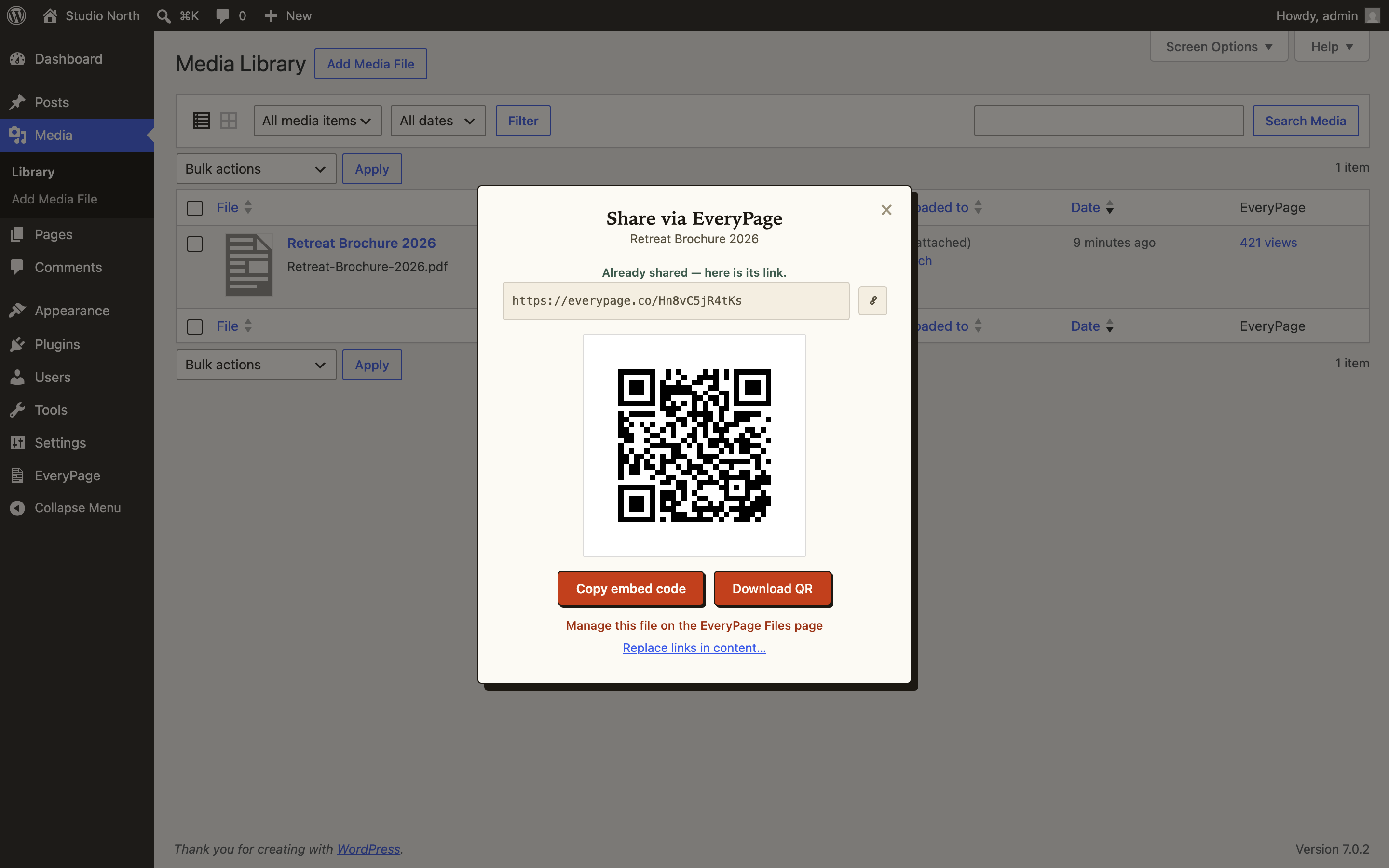
Task: Click the Pages sidebar icon
Action: click(x=18, y=234)
